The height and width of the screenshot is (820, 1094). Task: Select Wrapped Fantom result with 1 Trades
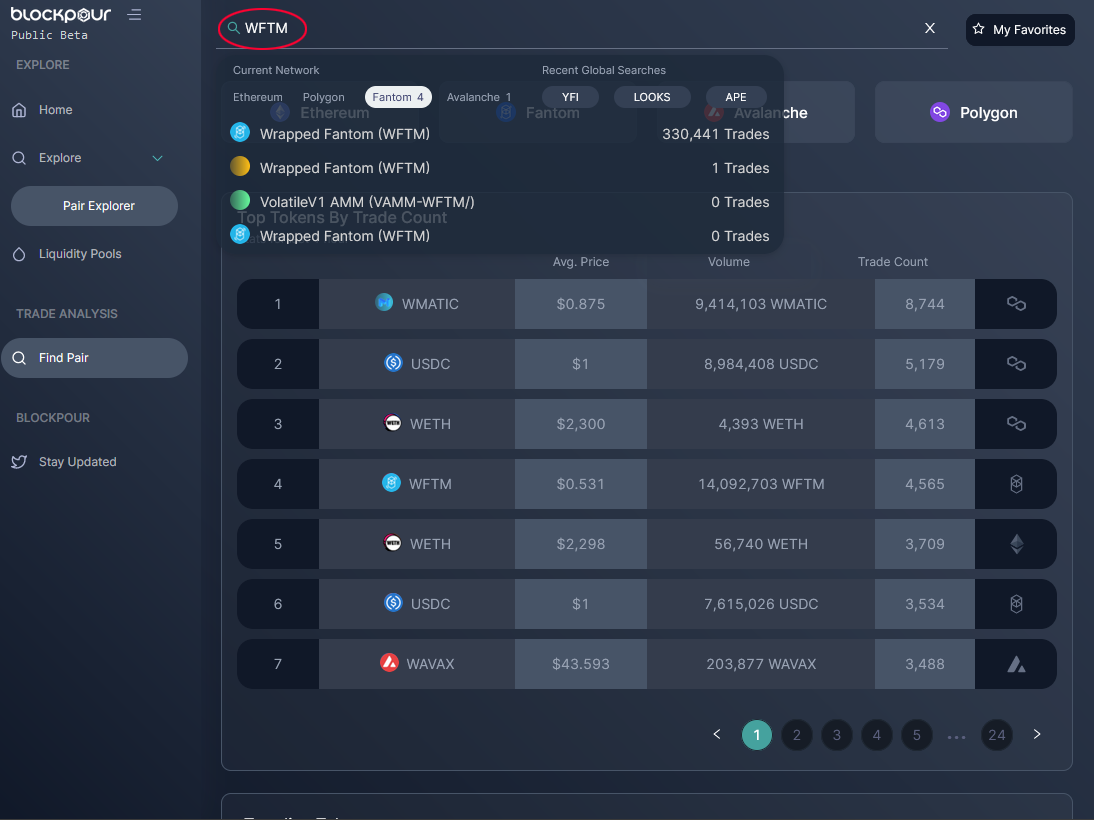coord(500,168)
